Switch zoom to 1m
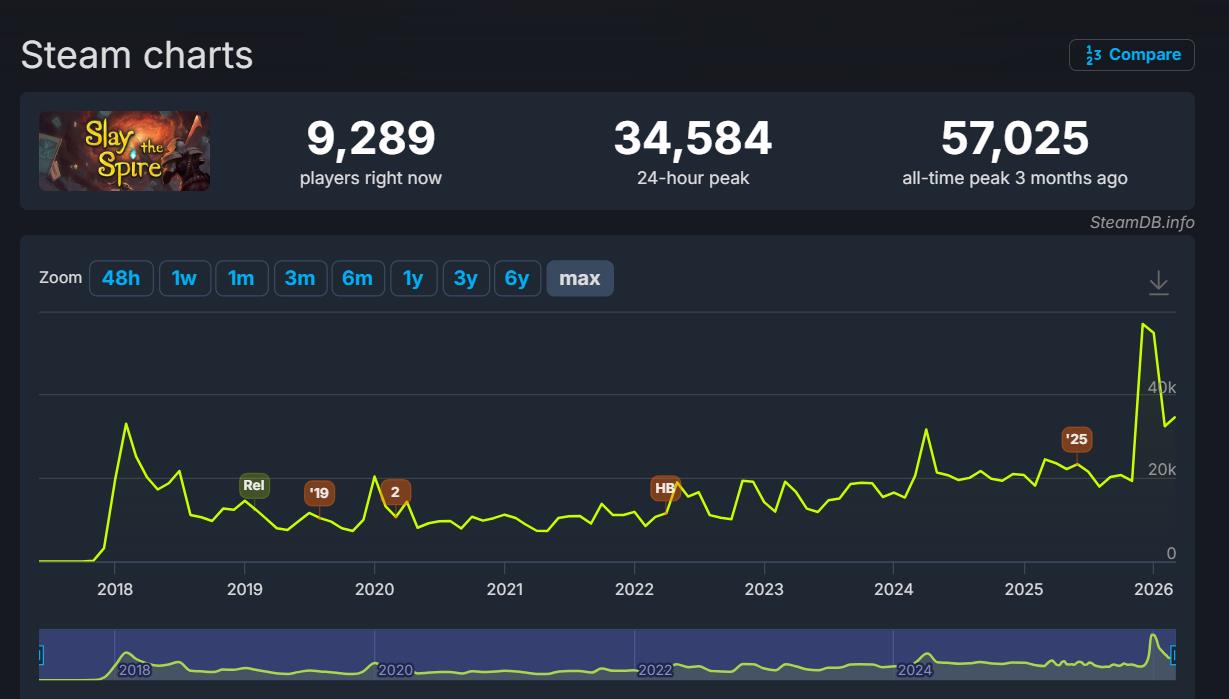This screenshot has width=1229, height=699. tap(241, 278)
